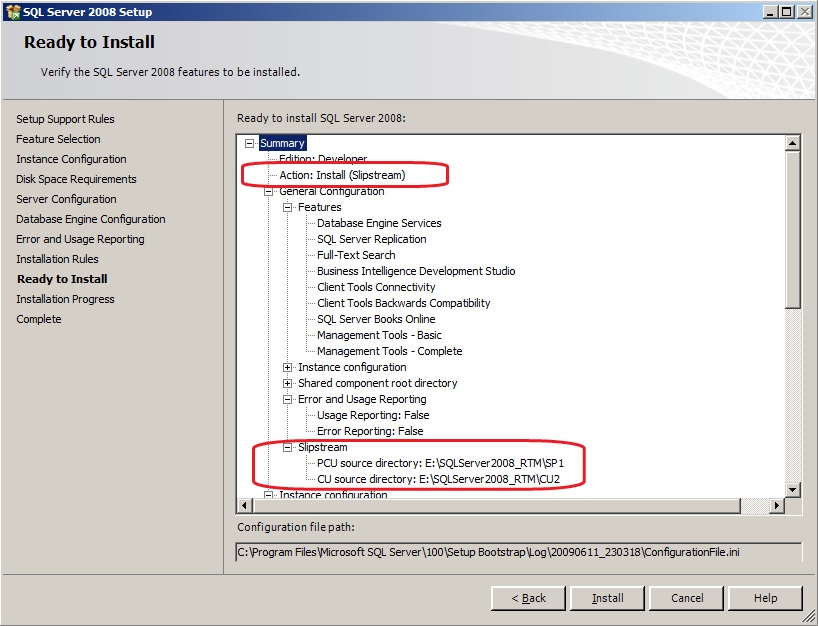The image size is (818, 626).
Task: Collapse the Features tree node
Action: 288,207
